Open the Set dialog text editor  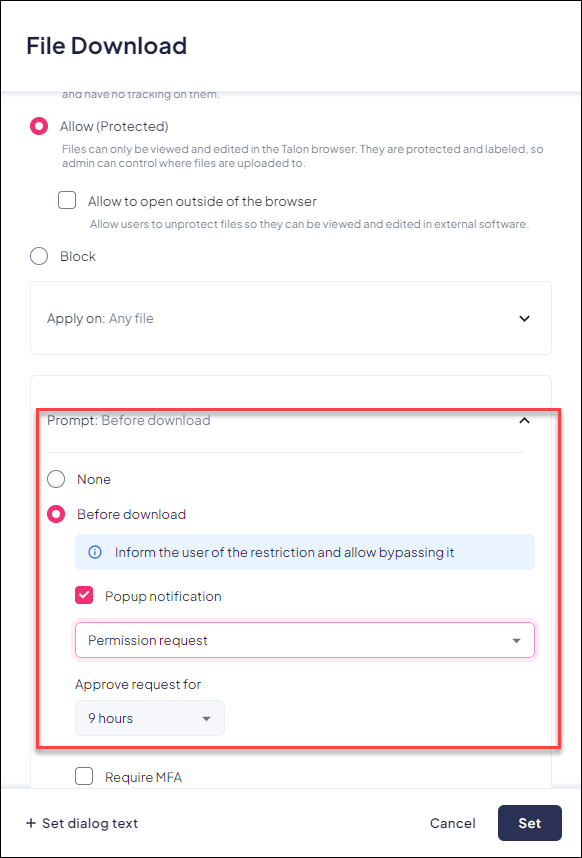[82, 823]
